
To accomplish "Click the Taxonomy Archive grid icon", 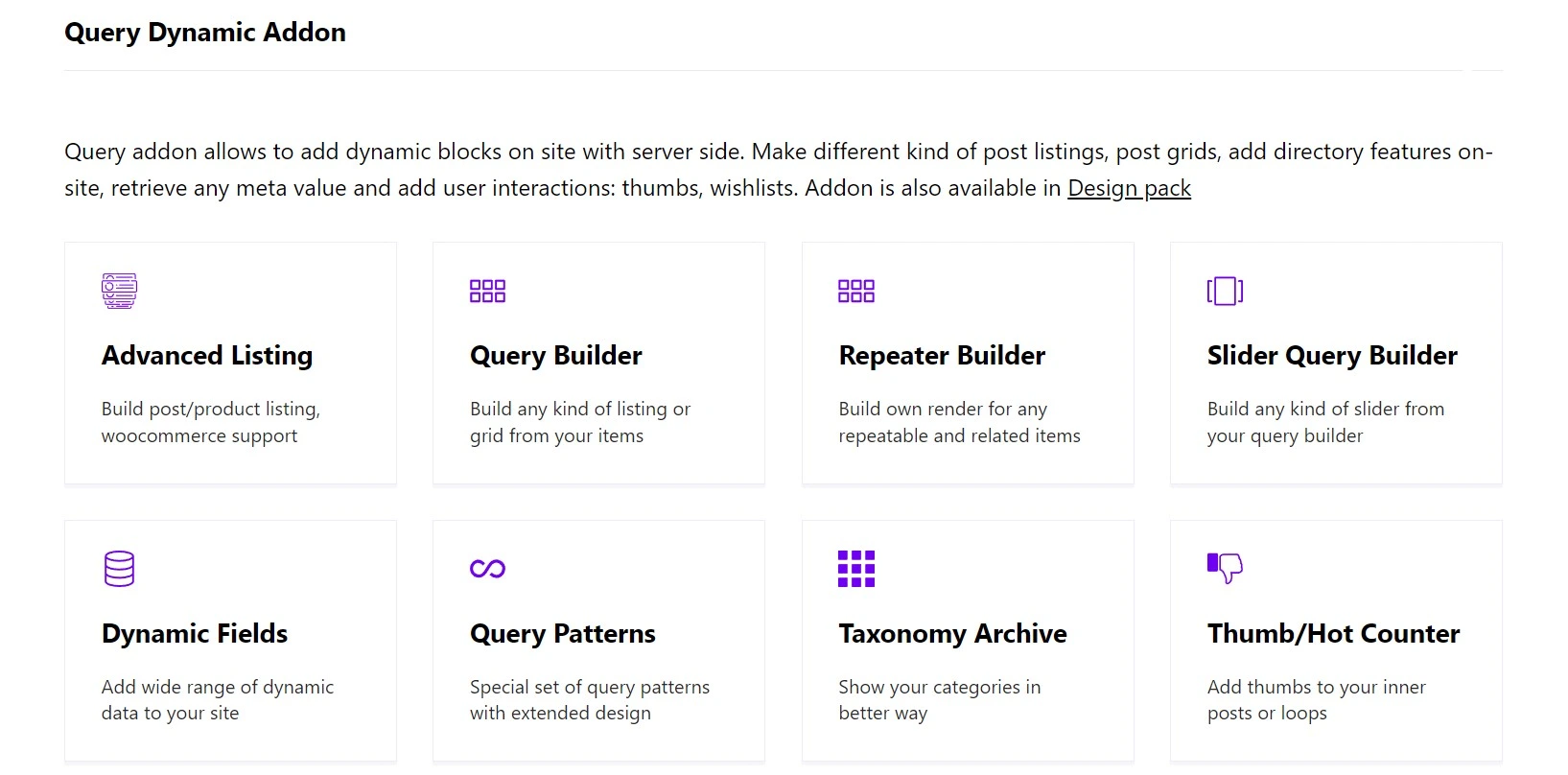I will click(856, 569).
